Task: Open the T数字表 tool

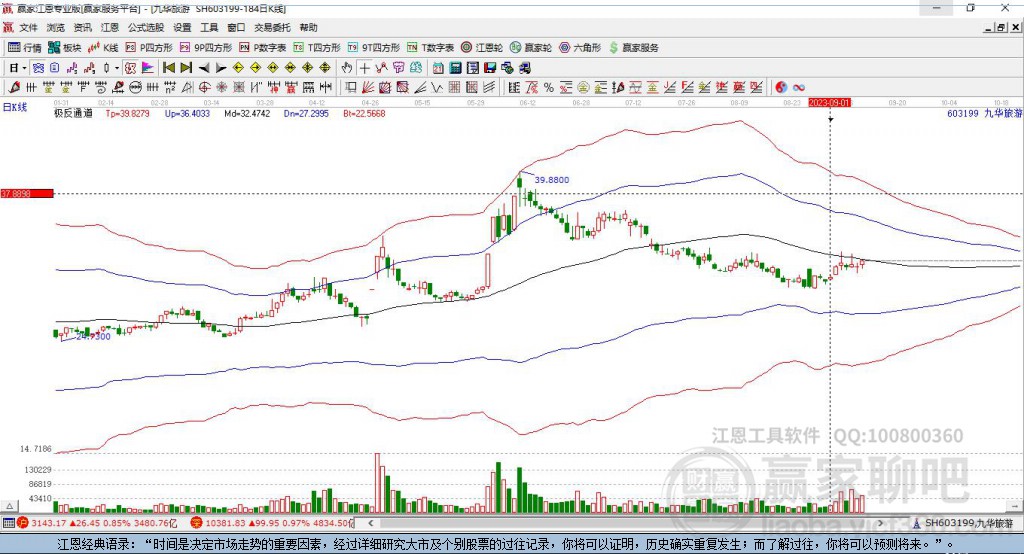Action: 430,48
